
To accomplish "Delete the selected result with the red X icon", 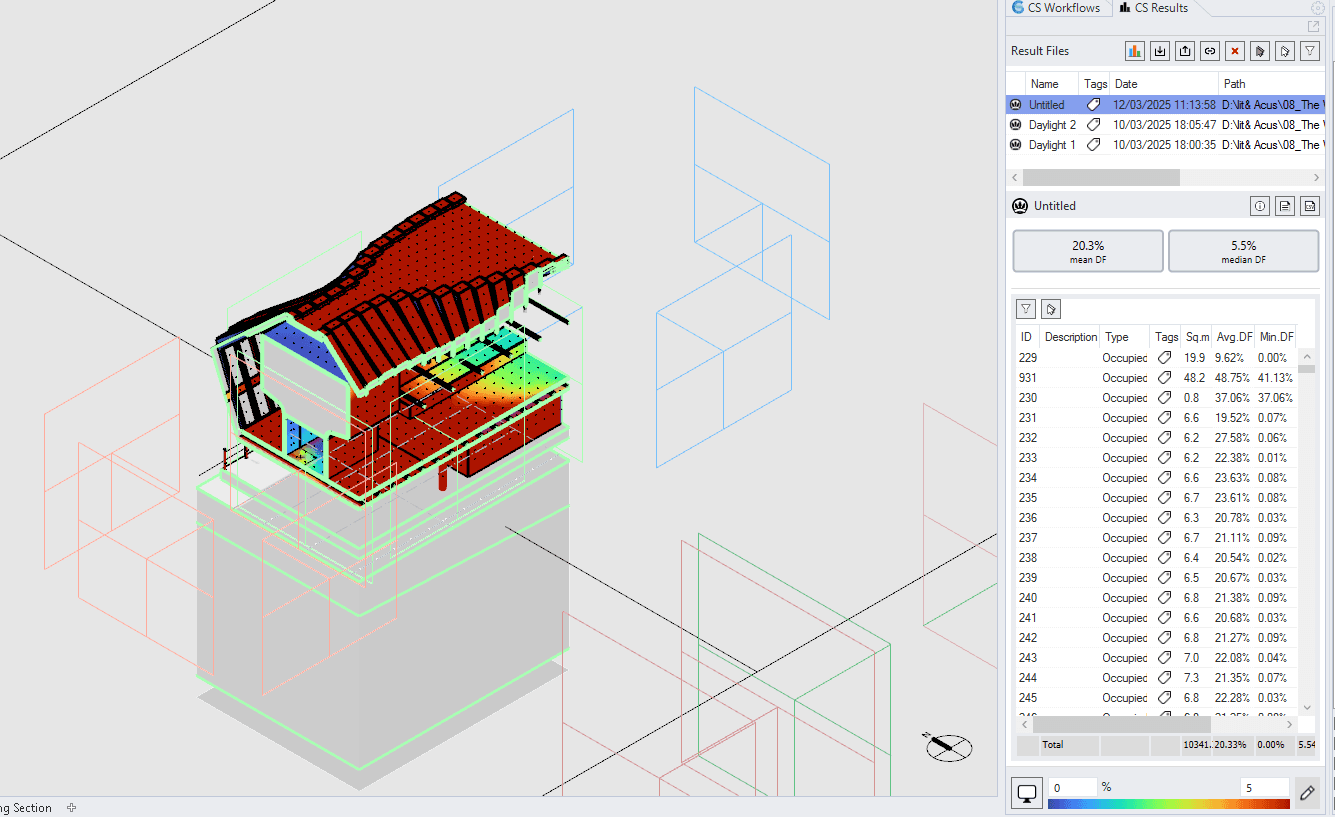I will click(1234, 50).
